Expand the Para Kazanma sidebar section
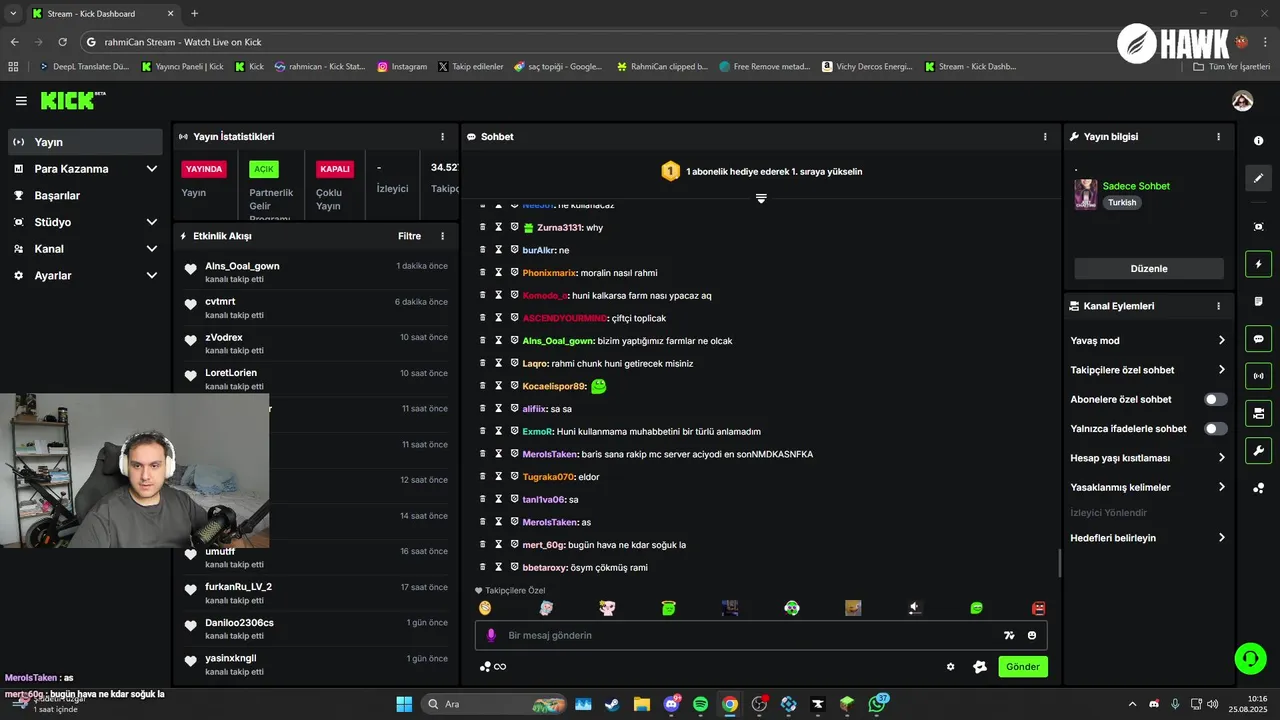This screenshot has height=720, width=1280. tap(85, 169)
